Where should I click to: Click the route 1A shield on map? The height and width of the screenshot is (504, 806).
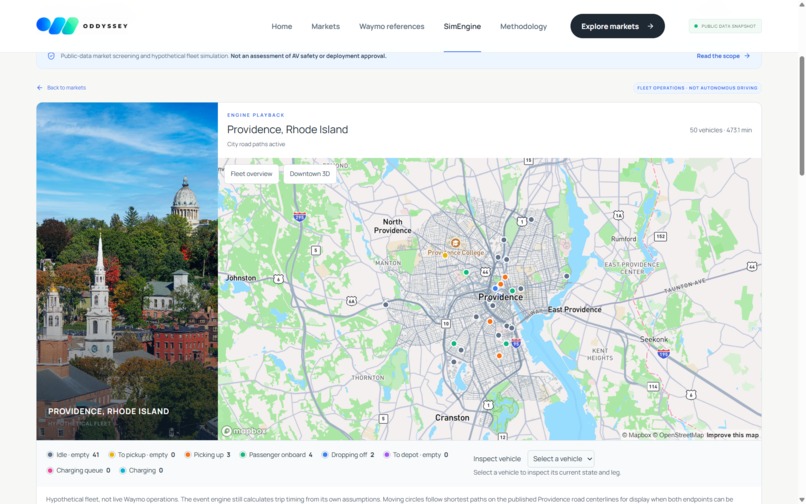point(618,215)
